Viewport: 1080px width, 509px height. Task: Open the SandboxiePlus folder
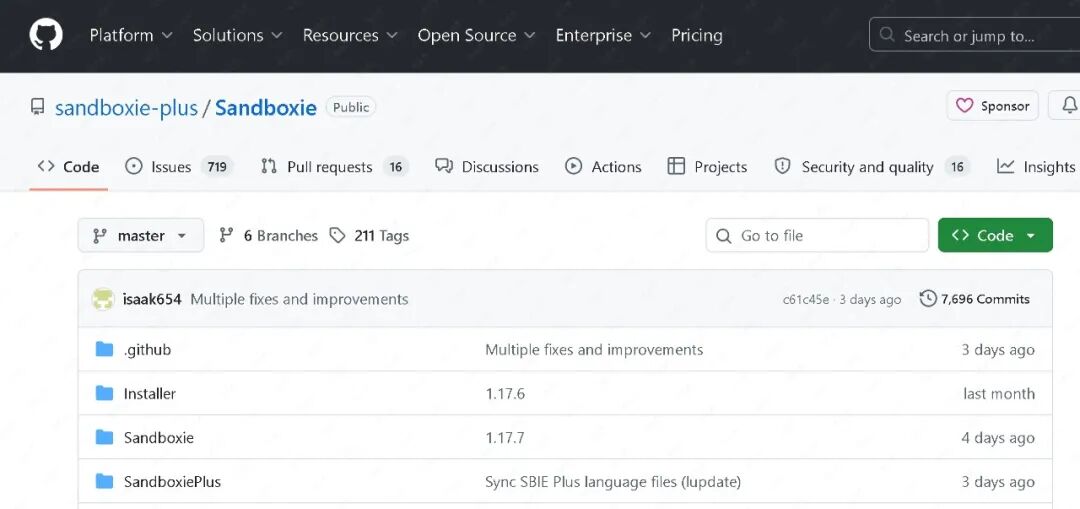tap(172, 482)
